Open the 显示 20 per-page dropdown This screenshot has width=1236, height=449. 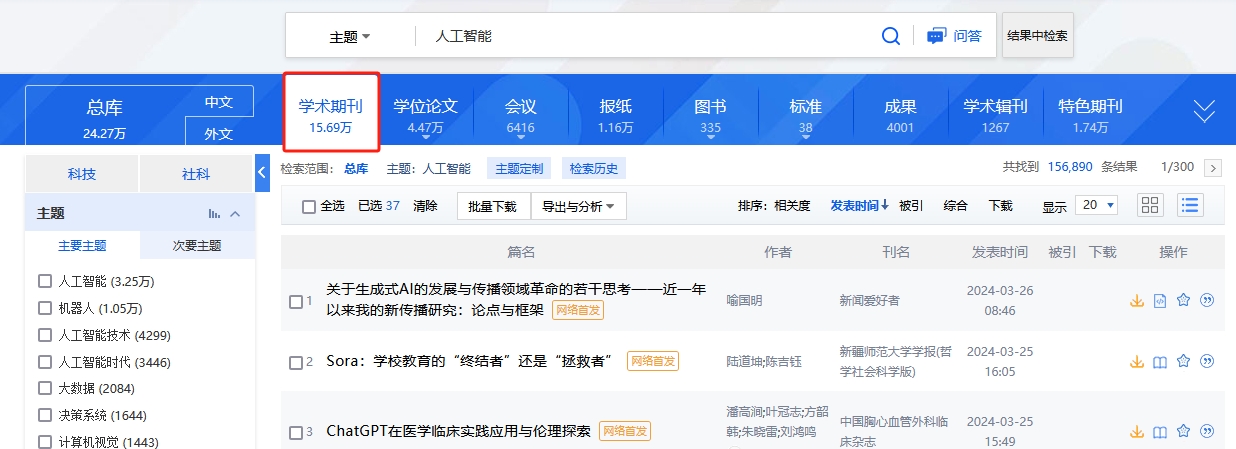click(1096, 205)
